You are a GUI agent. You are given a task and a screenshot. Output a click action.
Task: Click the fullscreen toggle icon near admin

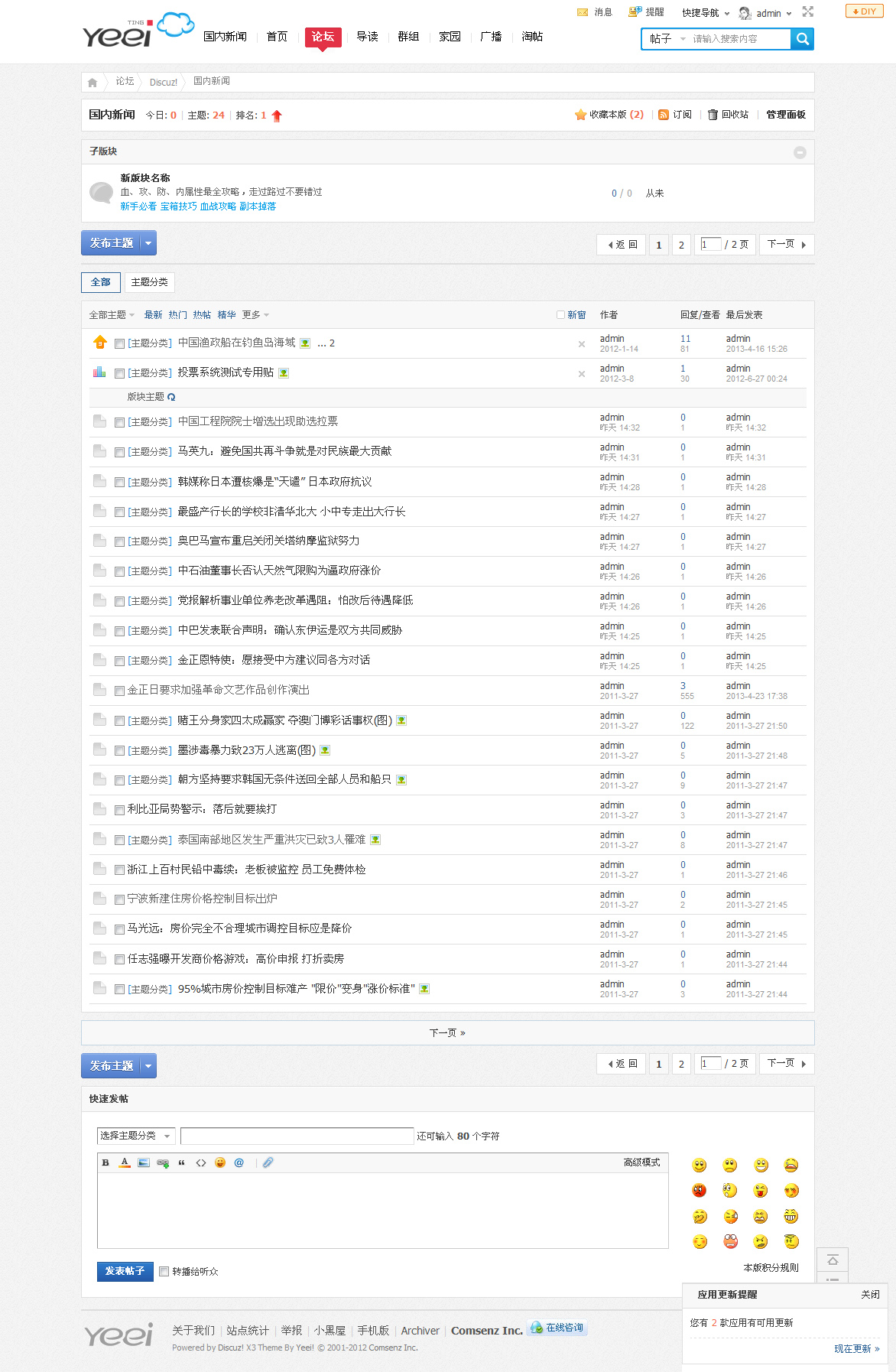(808, 11)
